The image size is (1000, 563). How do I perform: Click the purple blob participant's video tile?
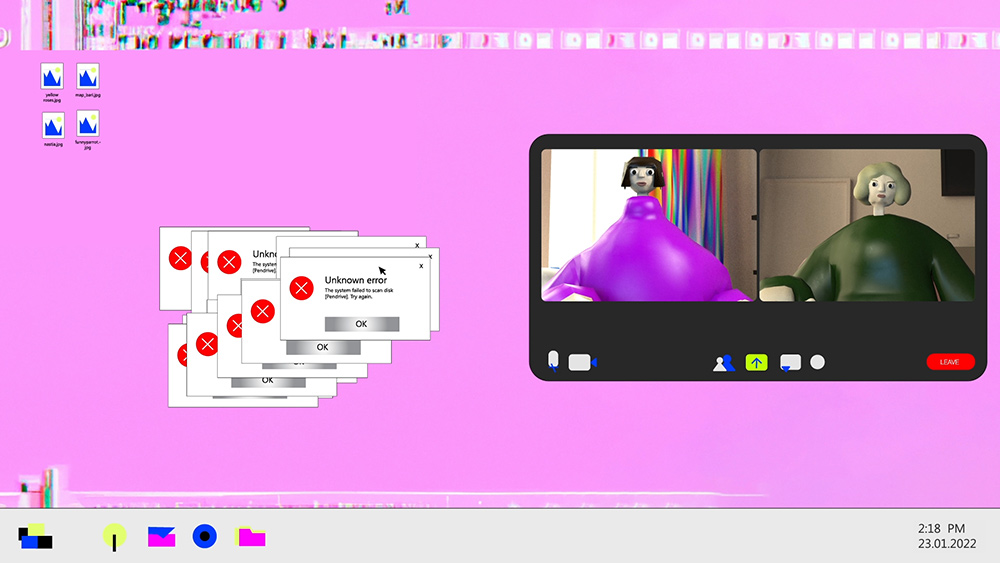click(x=648, y=225)
